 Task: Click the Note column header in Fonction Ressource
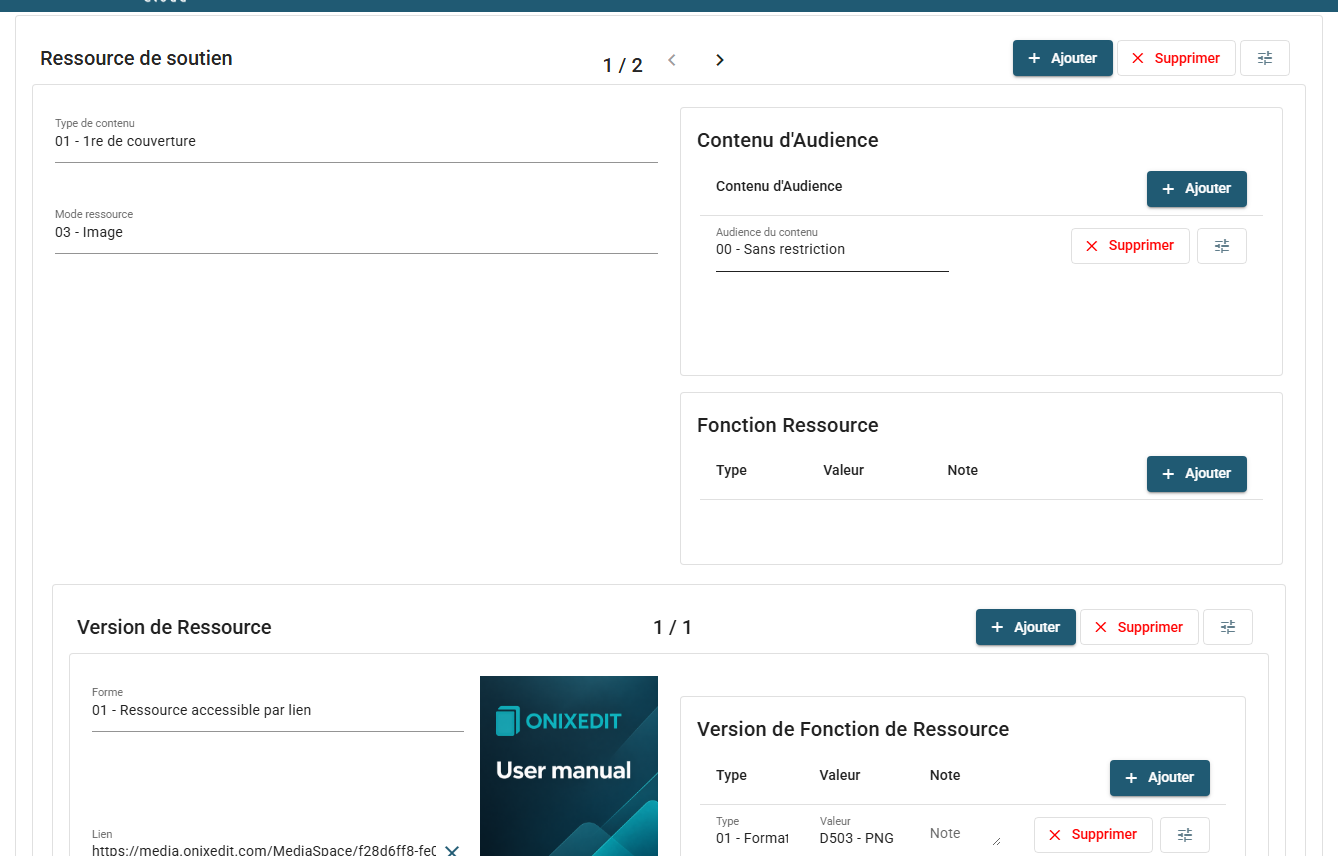click(x=962, y=470)
